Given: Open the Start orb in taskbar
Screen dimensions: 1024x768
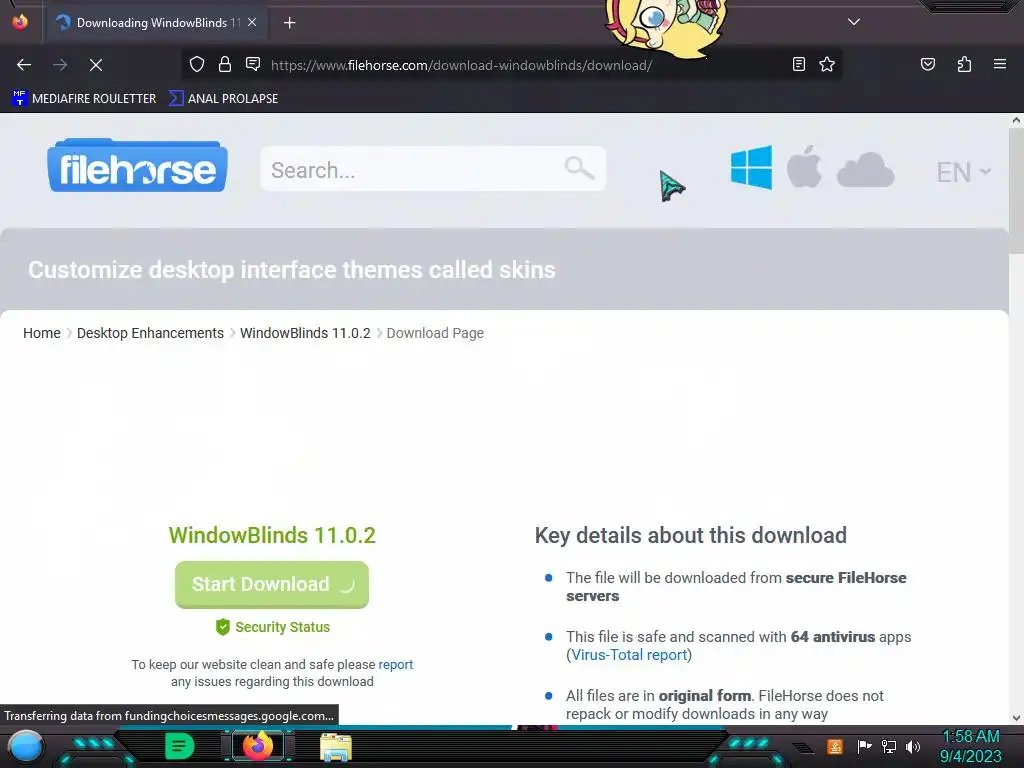Looking at the screenshot, I should (26, 747).
